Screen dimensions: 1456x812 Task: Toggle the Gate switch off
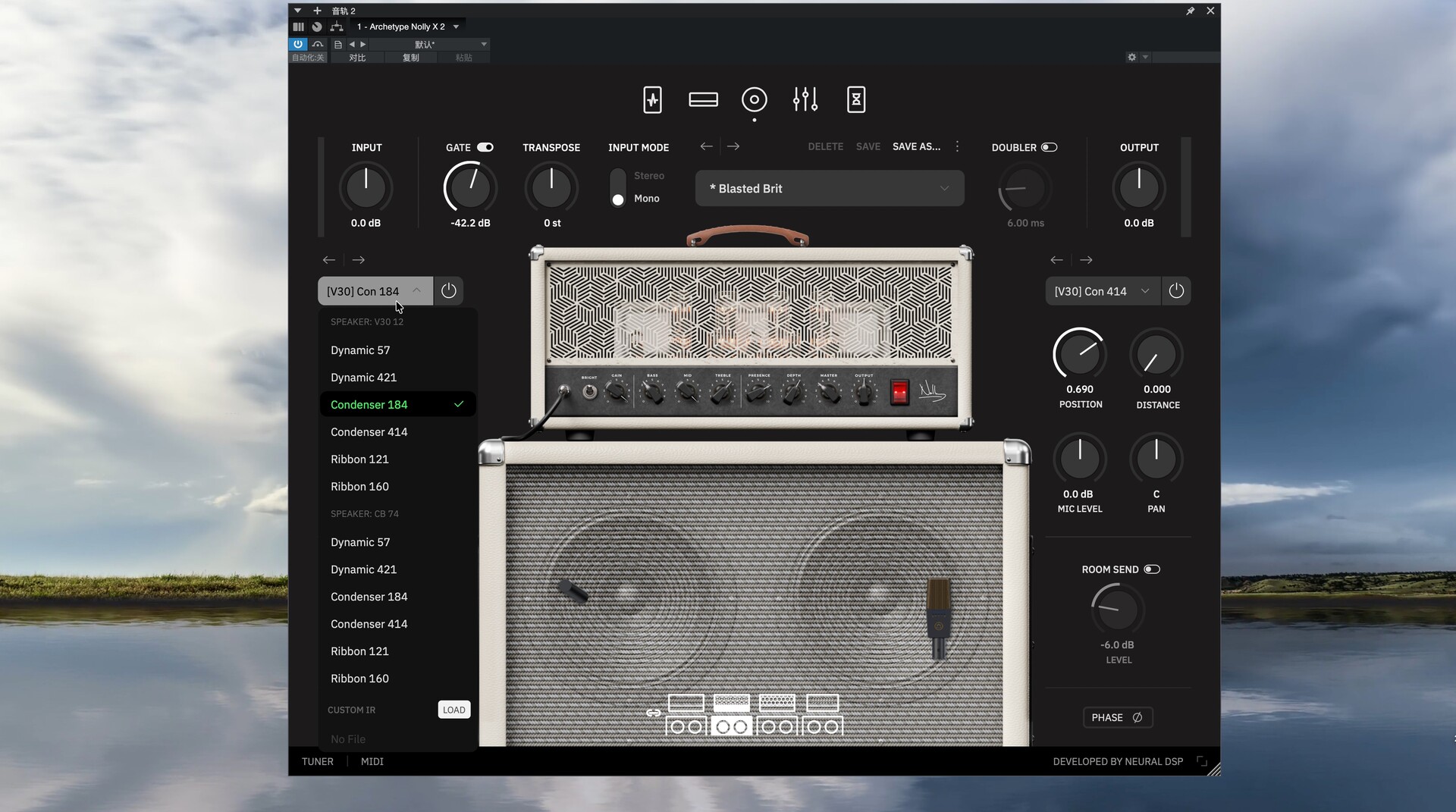pyautogui.click(x=485, y=147)
